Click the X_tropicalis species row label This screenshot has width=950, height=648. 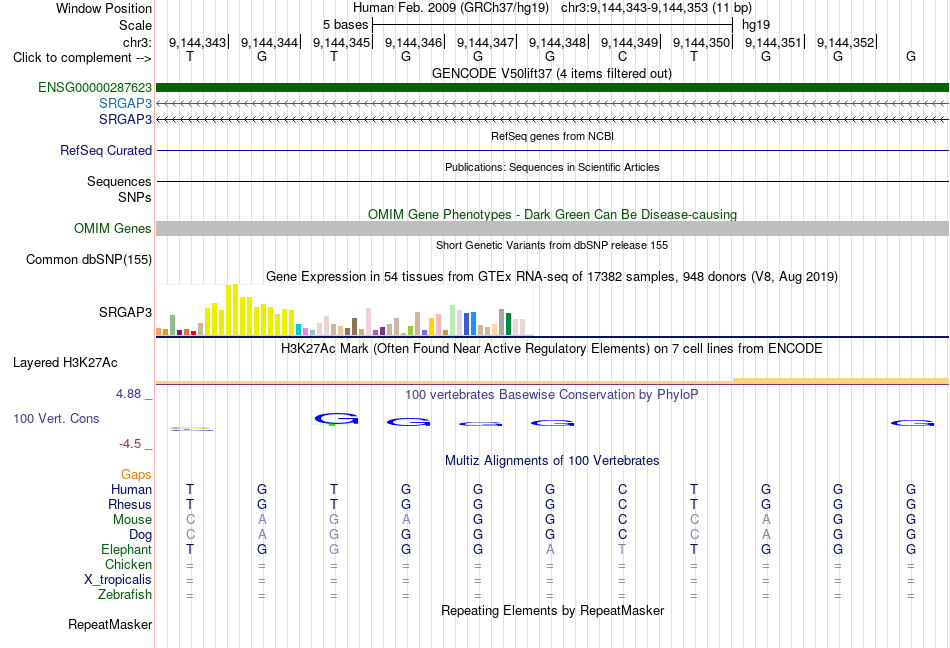click(x=118, y=580)
